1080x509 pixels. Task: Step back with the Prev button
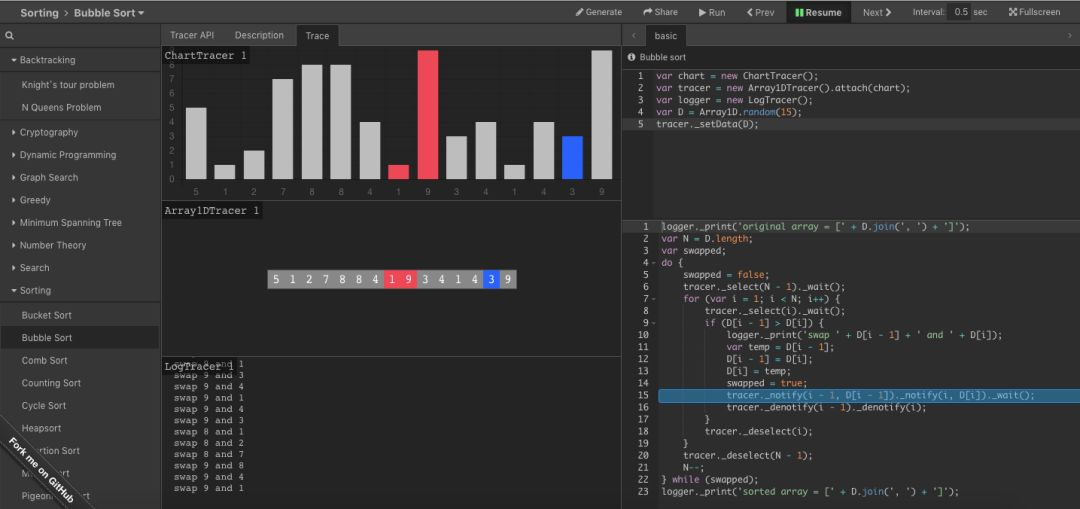click(760, 12)
